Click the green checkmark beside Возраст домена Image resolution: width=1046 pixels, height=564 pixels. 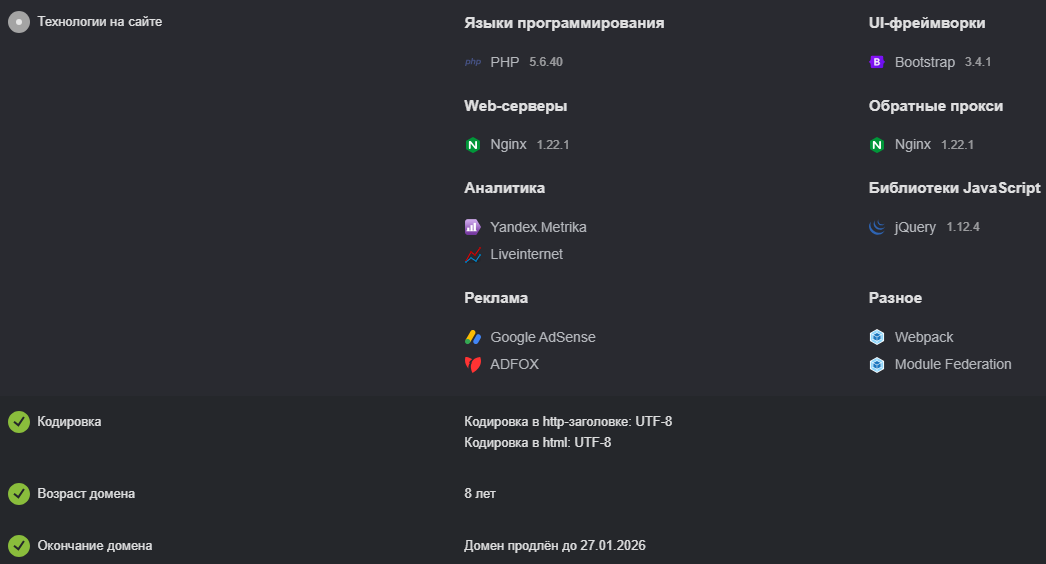tap(19, 494)
